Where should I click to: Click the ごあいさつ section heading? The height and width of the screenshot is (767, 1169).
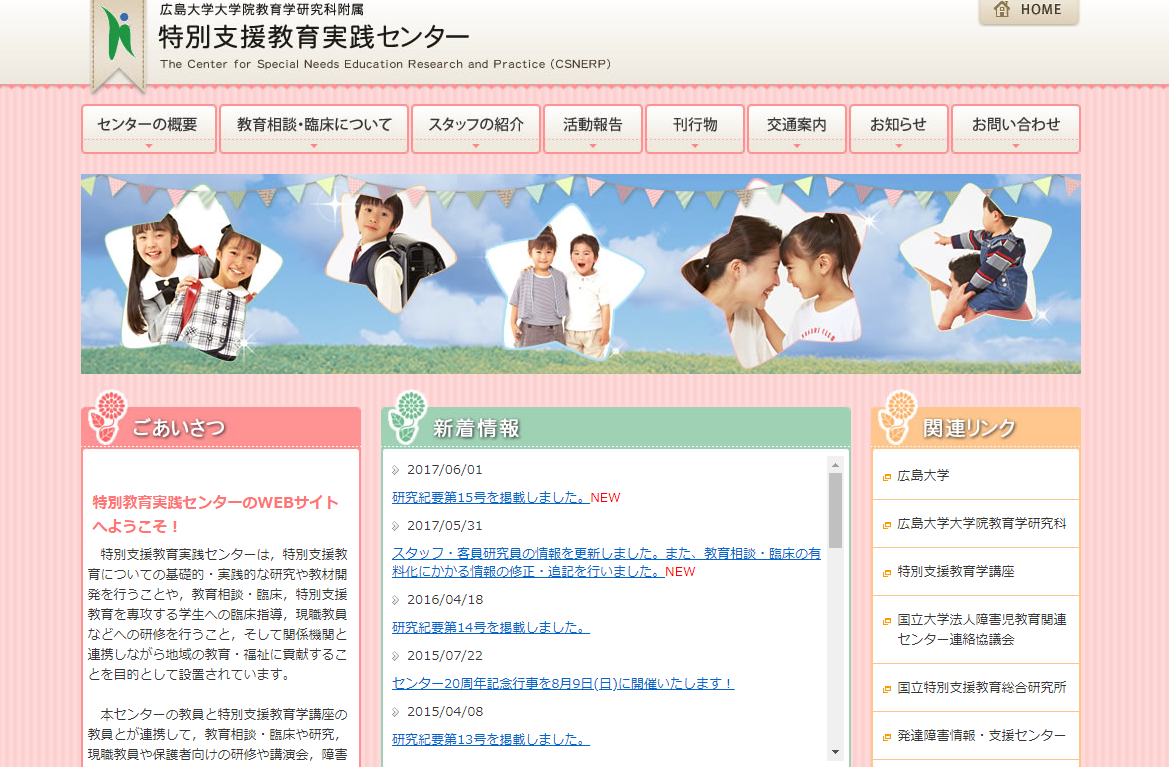point(179,428)
